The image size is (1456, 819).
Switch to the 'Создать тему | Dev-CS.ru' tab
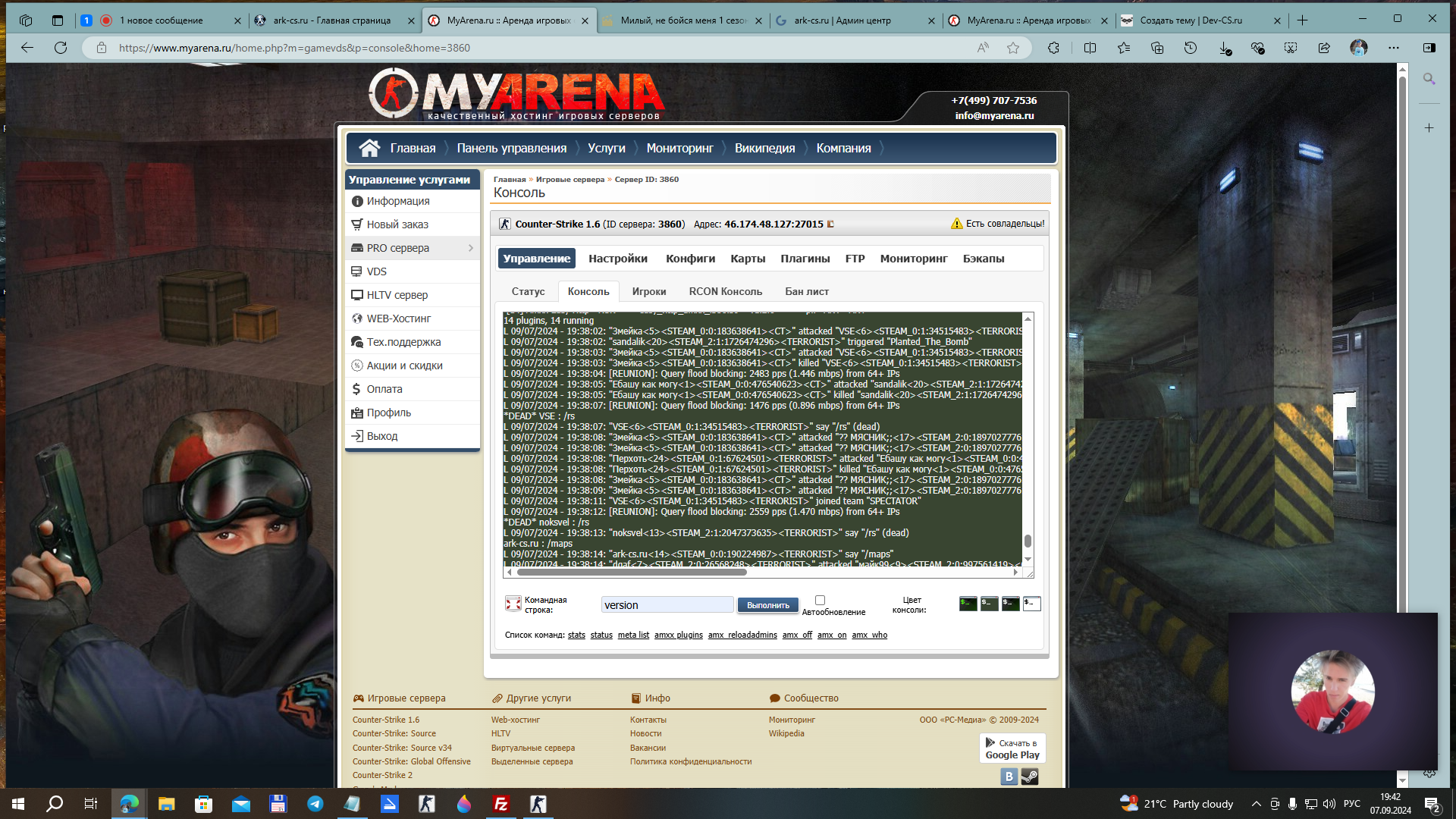(x=1202, y=20)
